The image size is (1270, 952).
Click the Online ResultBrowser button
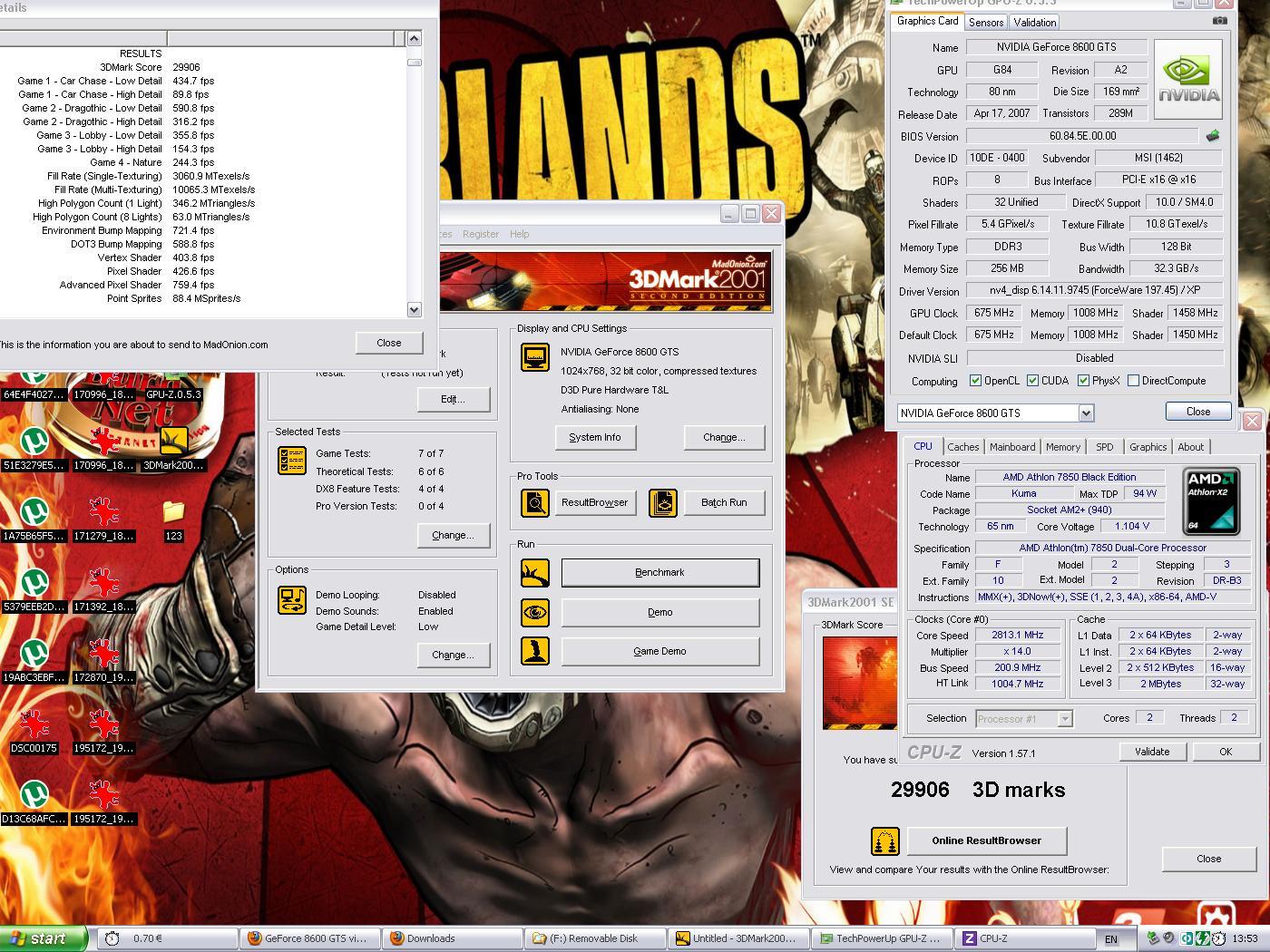(987, 840)
